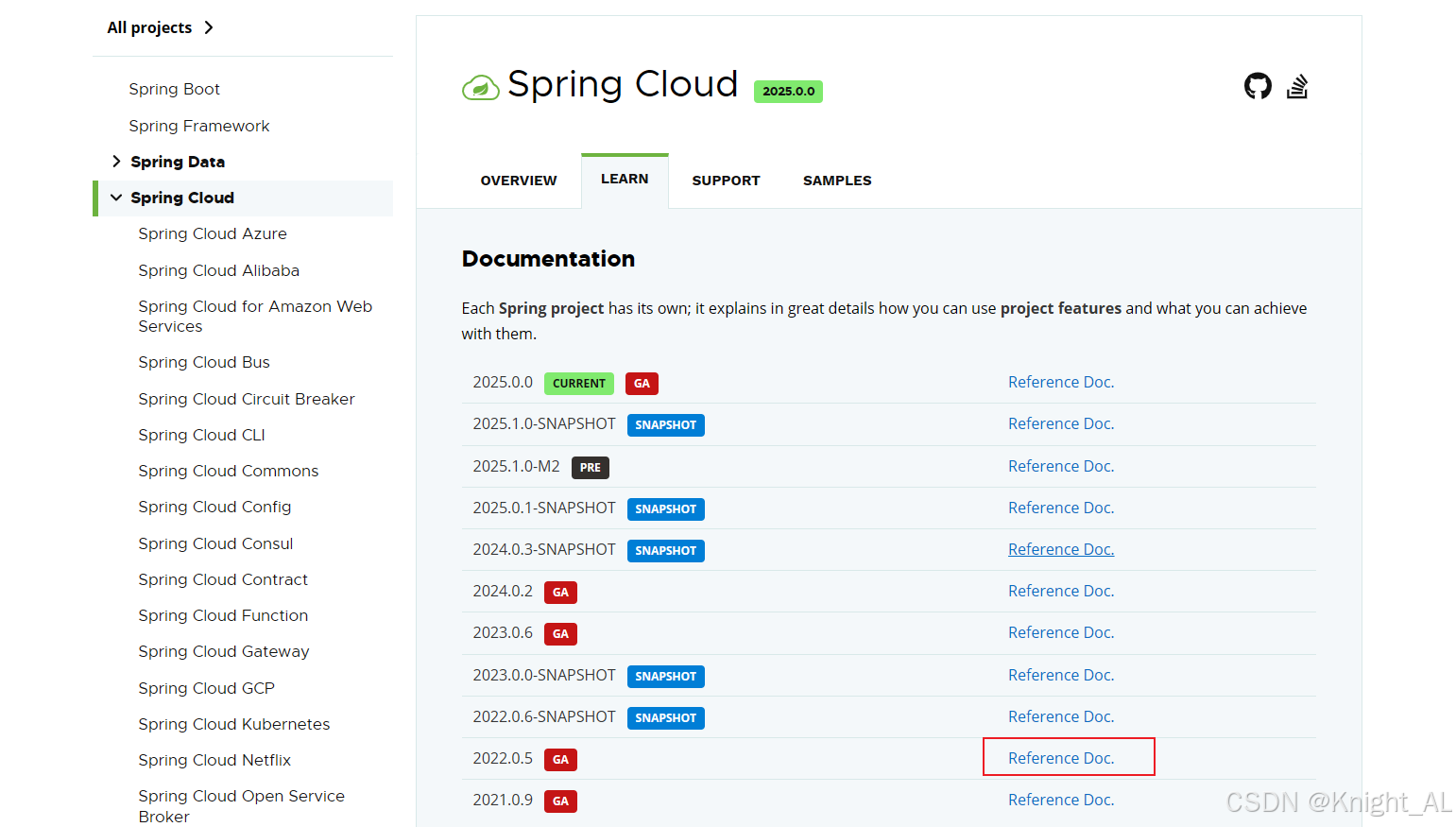Open Spring Cloud Circuit Breaker
Viewport: 1456px width, 827px height.
tap(247, 399)
